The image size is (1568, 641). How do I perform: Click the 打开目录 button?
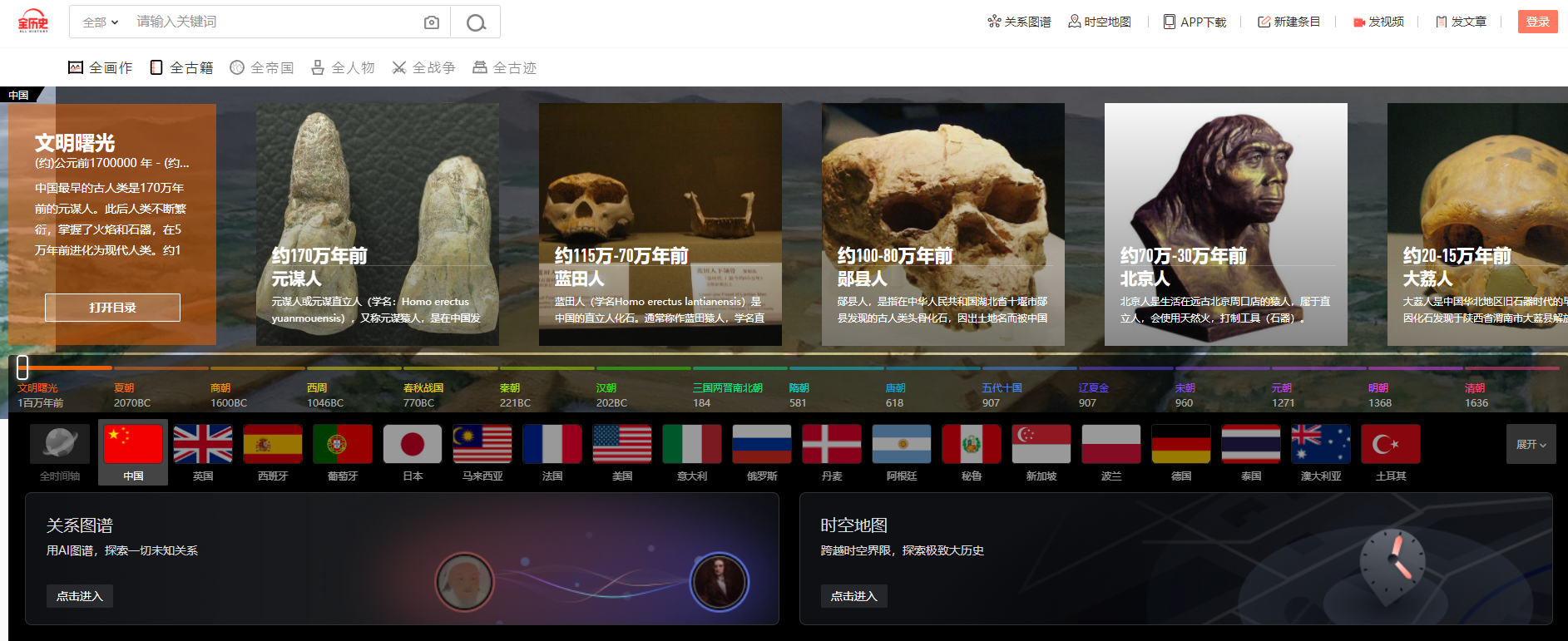[112, 308]
